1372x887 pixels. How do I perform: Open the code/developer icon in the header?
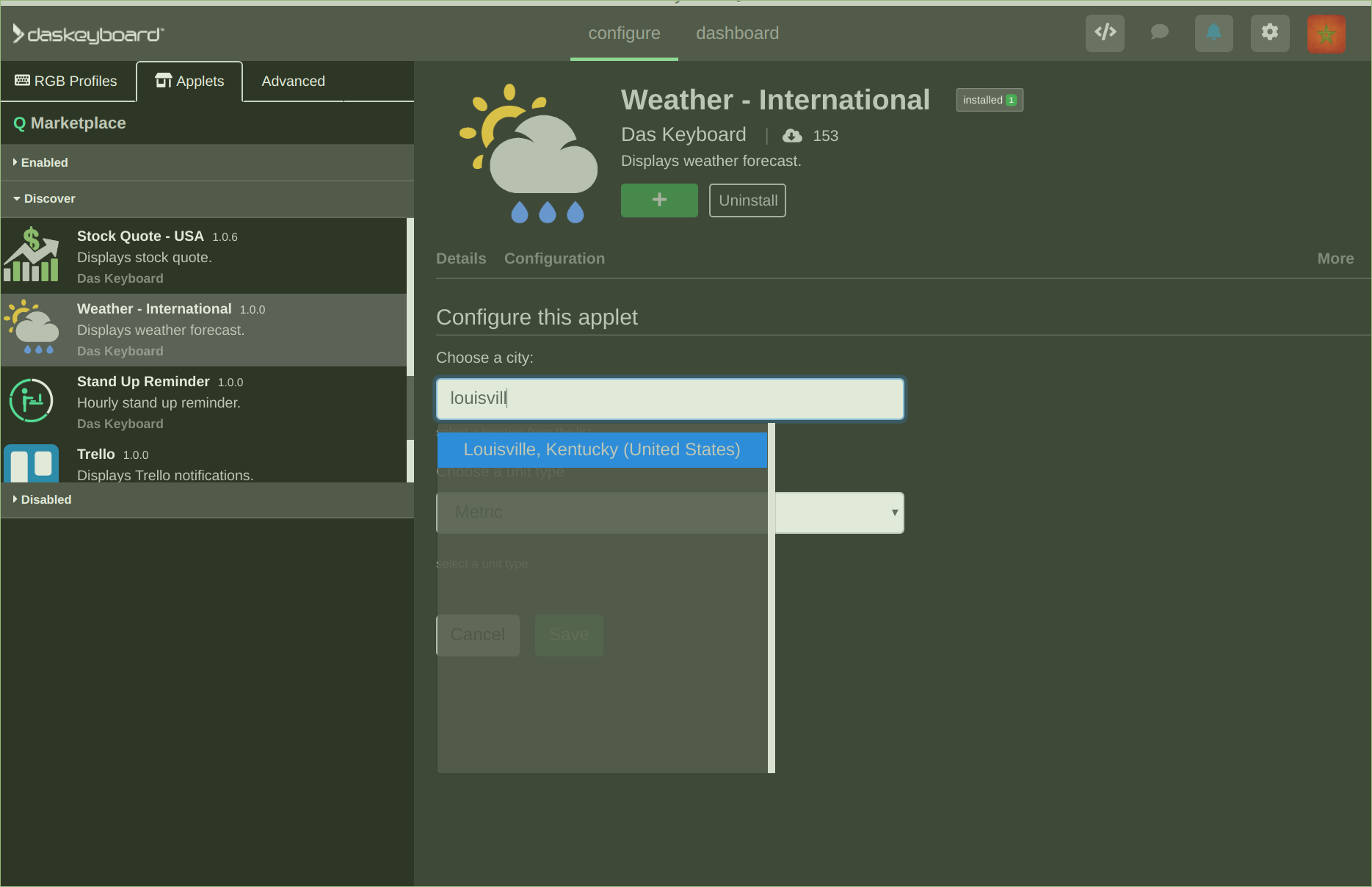coord(1105,33)
